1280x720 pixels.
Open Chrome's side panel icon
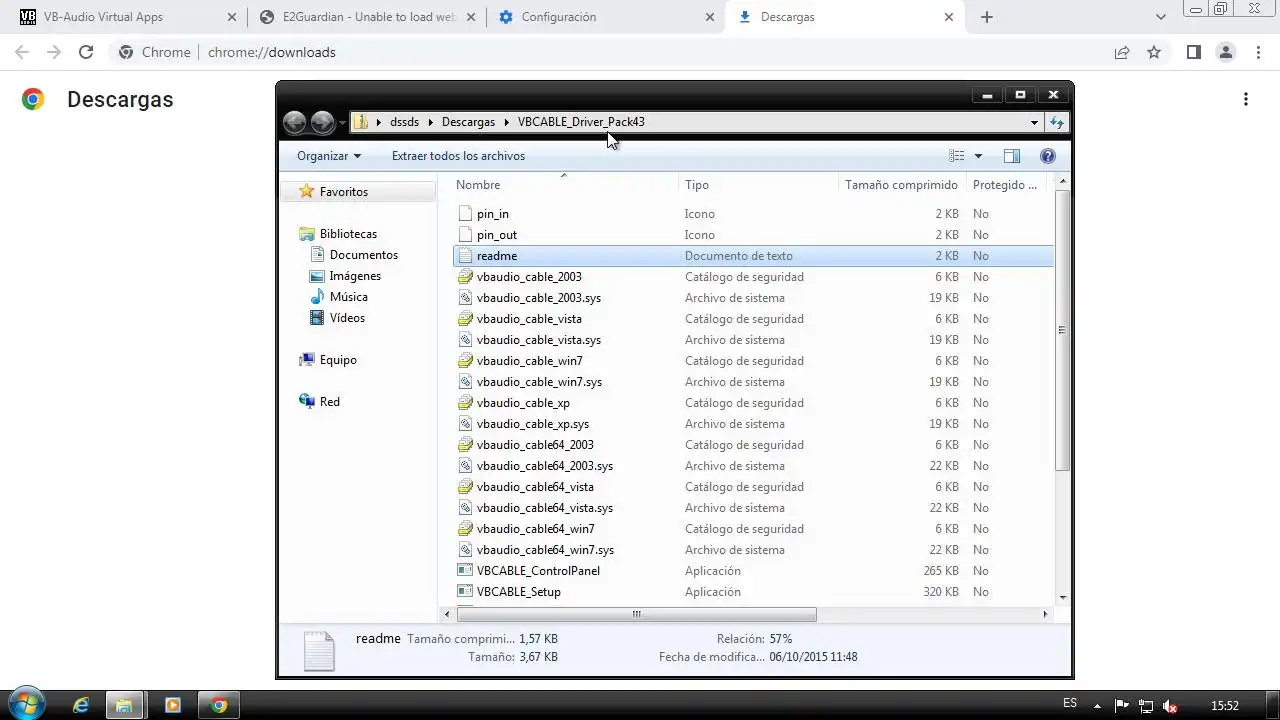(1193, 52)
